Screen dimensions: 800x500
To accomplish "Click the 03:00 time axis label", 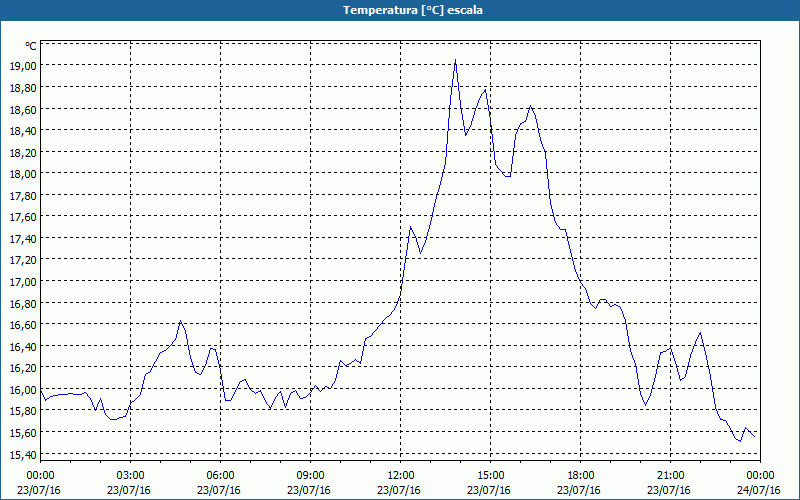I will [130, 476].
